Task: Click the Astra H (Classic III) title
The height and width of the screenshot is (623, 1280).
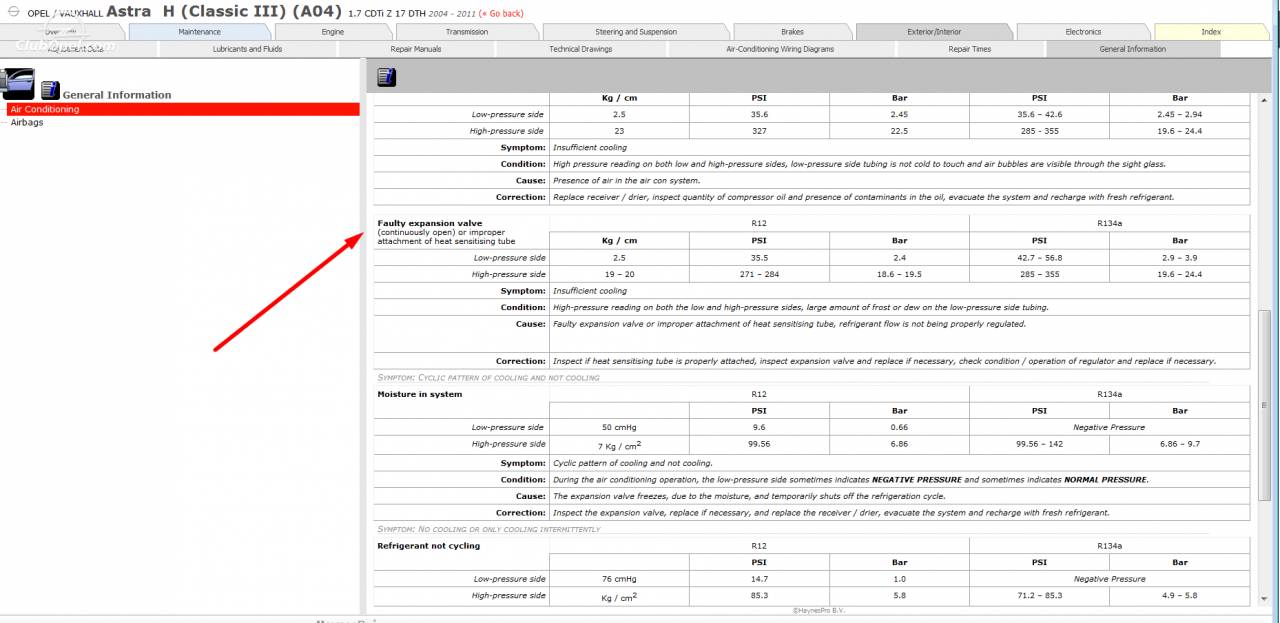Action: [224, 12]
